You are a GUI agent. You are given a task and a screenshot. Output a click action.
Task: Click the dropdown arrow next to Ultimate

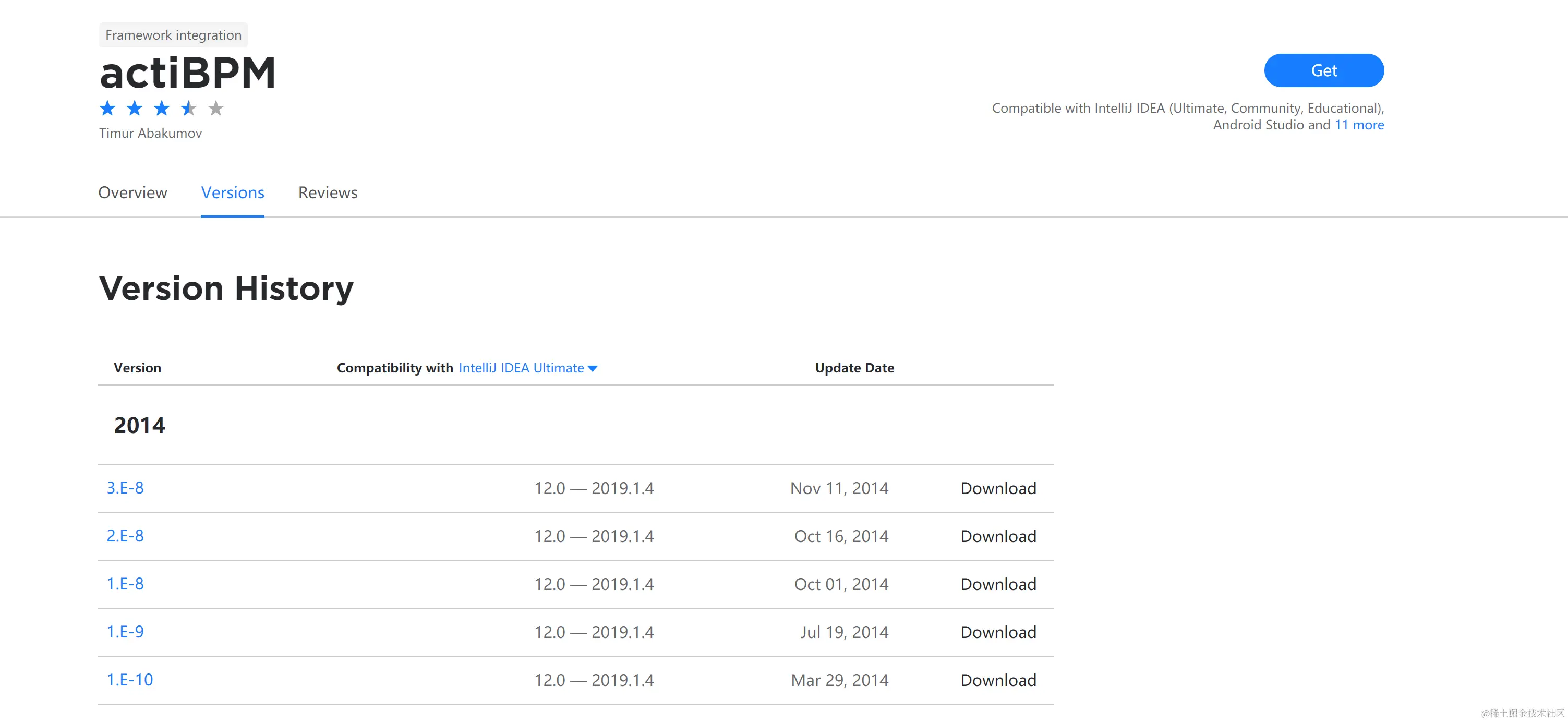click(592, 368)
